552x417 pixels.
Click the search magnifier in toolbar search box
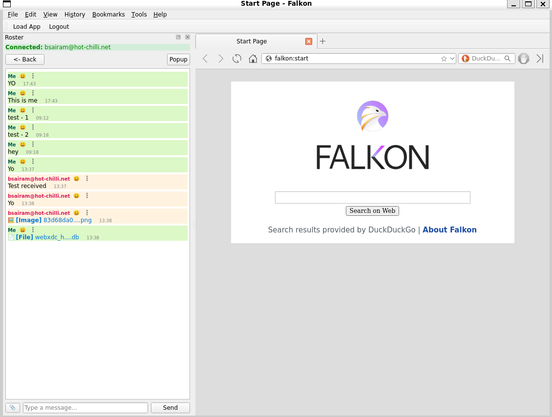click(507, 58)
